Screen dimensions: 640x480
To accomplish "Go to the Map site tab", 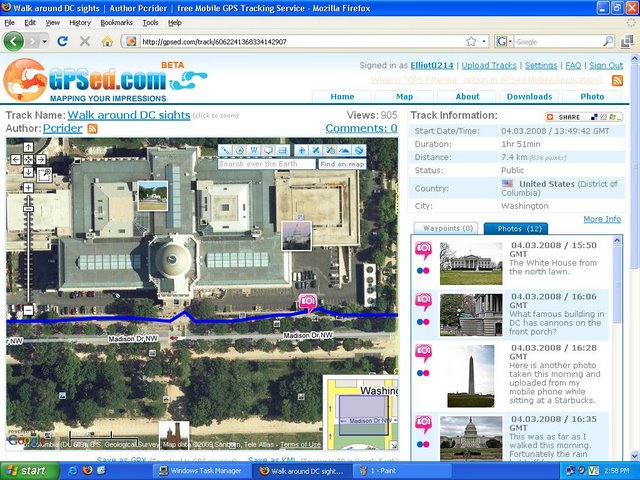I will pyautogui.click(x=404, y=97).
